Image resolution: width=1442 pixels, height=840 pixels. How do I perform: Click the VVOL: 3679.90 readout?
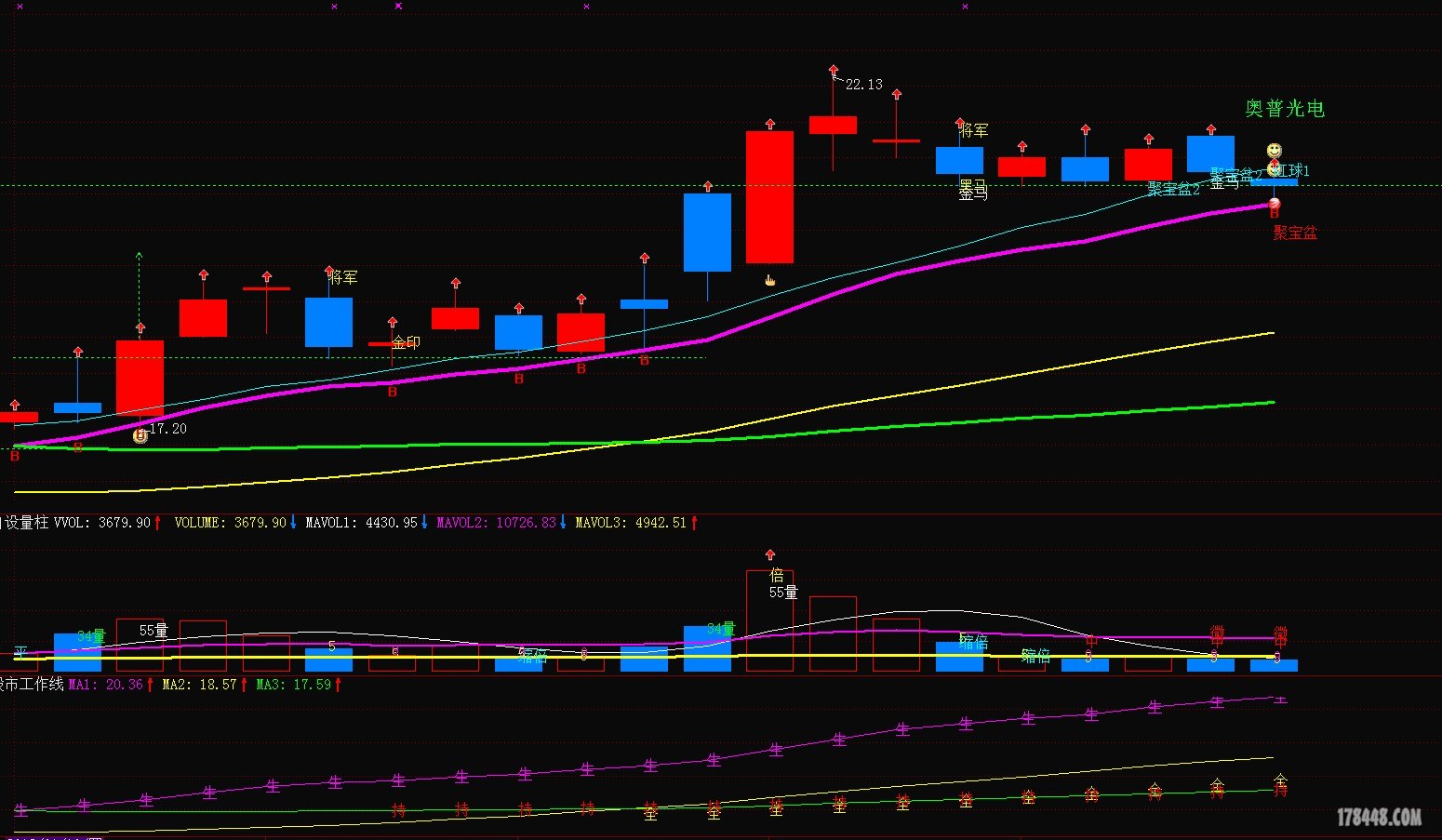102,523
